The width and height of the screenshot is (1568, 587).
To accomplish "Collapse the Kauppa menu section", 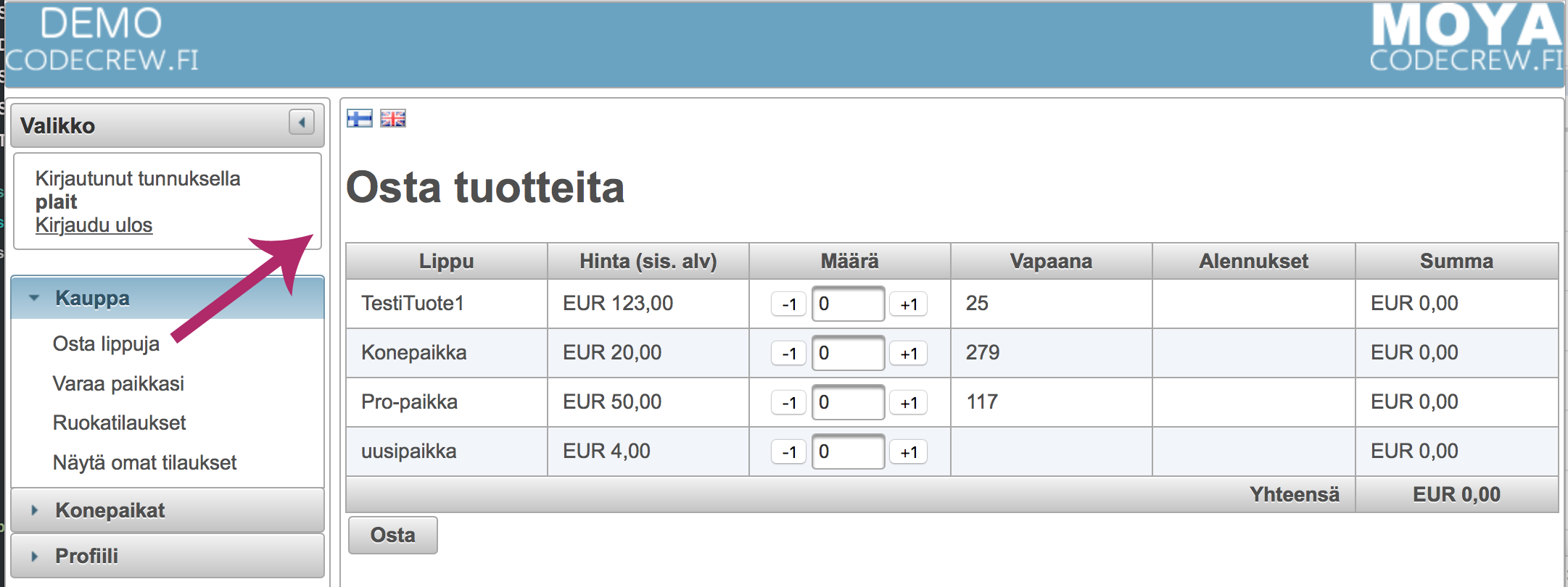I will (92, 298).
